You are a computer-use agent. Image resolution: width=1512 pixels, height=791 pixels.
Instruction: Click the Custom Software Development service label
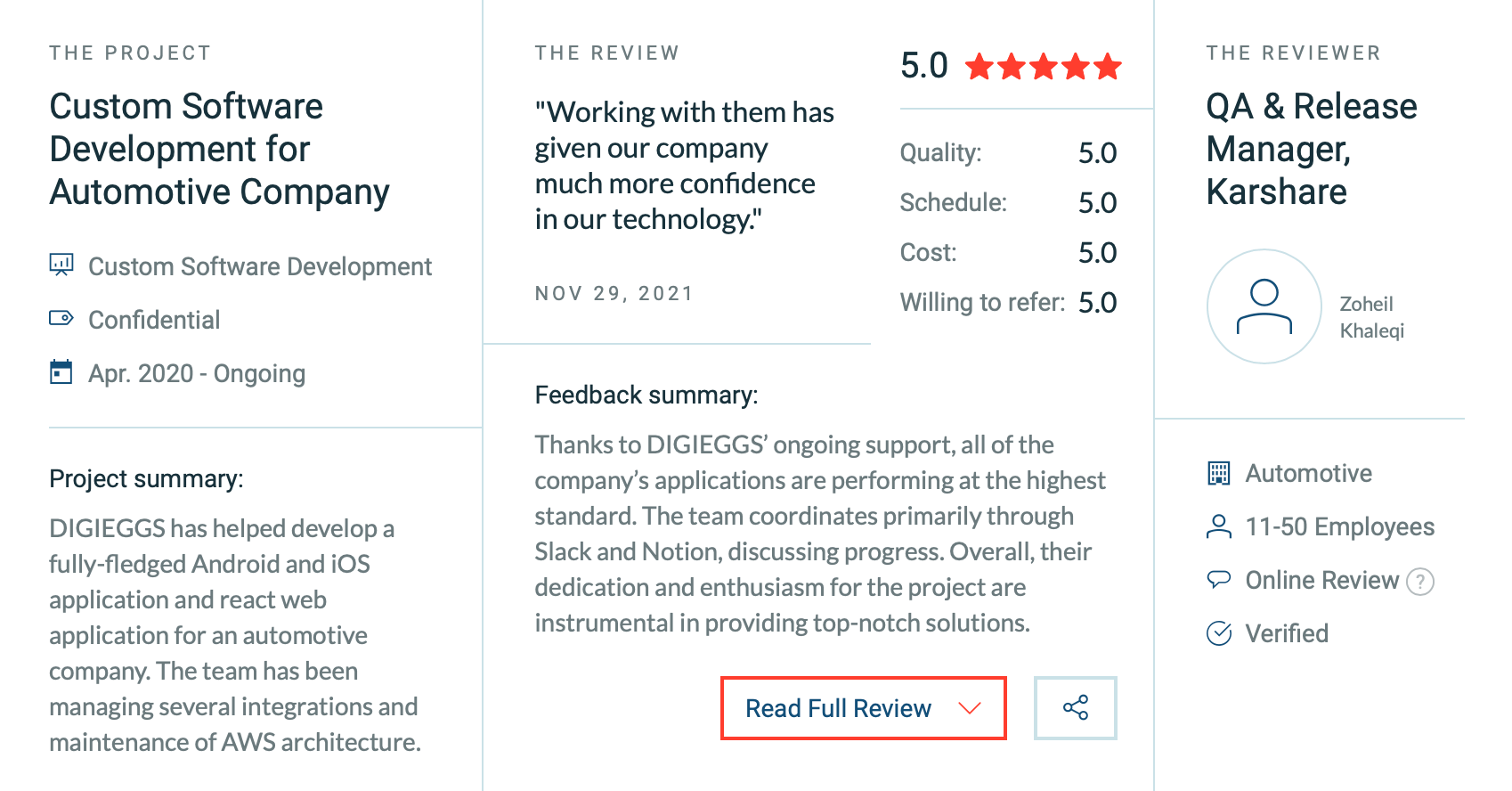click(260, 266)
